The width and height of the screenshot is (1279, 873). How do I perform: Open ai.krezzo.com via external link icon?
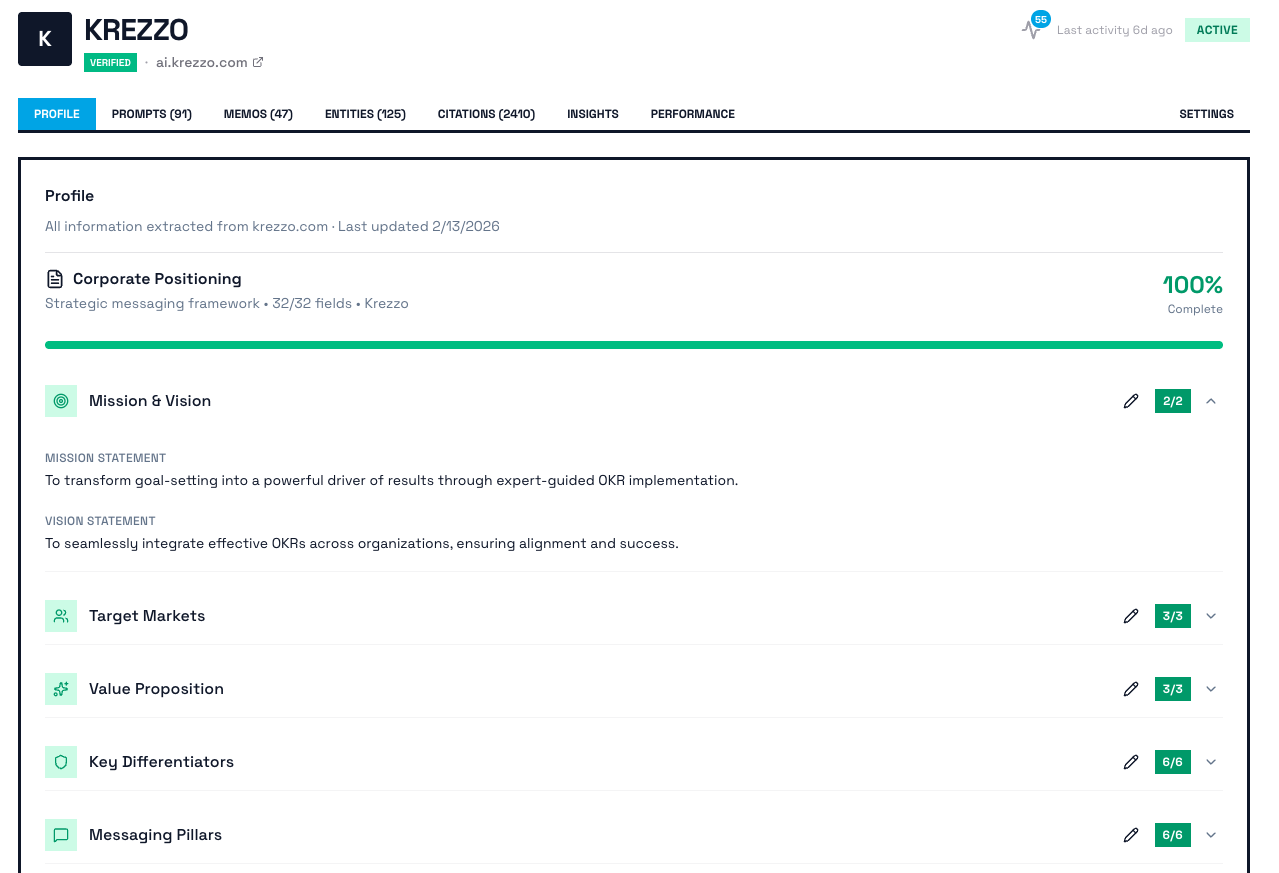click(258, 61)
